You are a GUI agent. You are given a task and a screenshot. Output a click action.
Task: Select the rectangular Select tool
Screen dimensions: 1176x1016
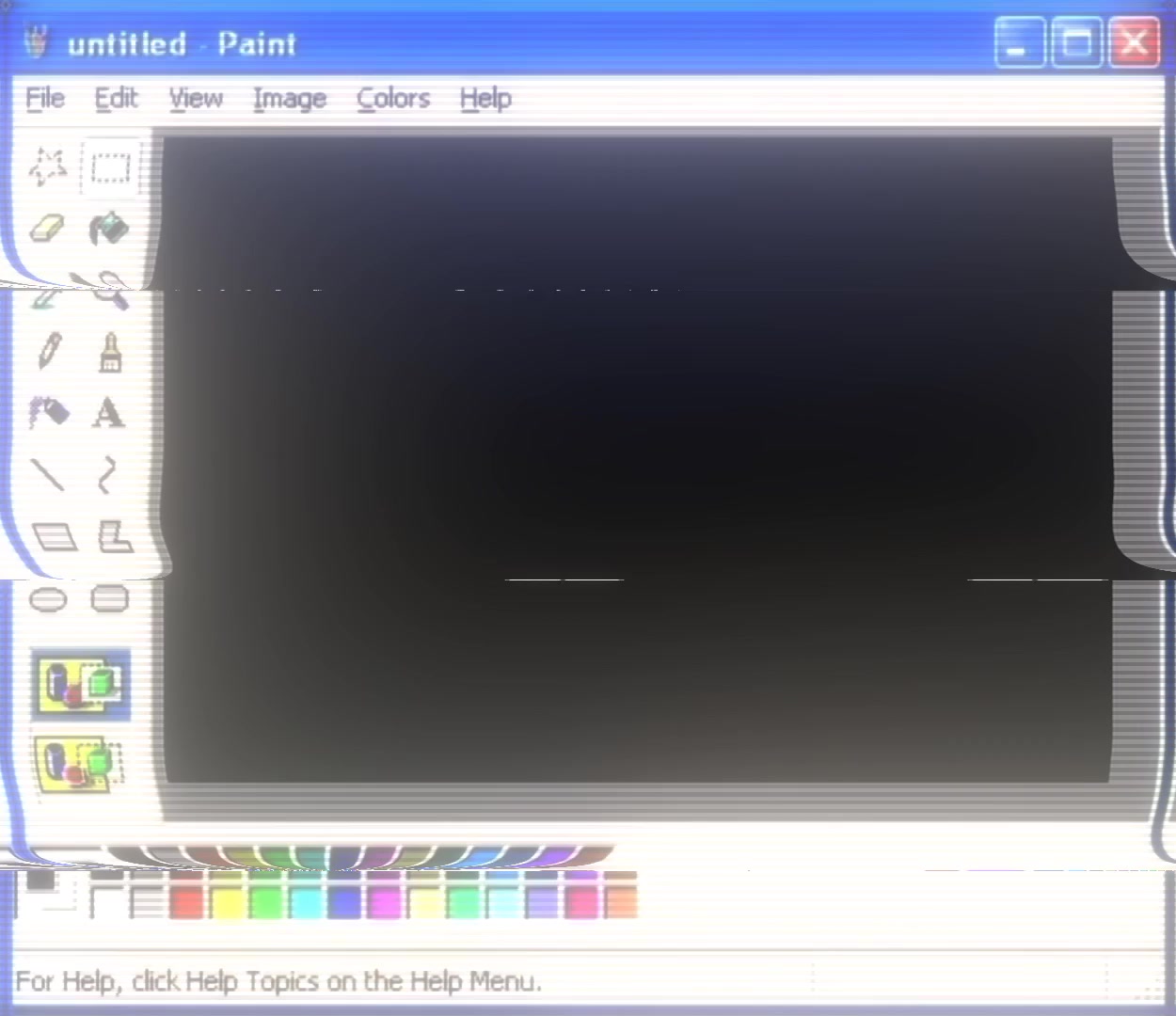(110, 167)
